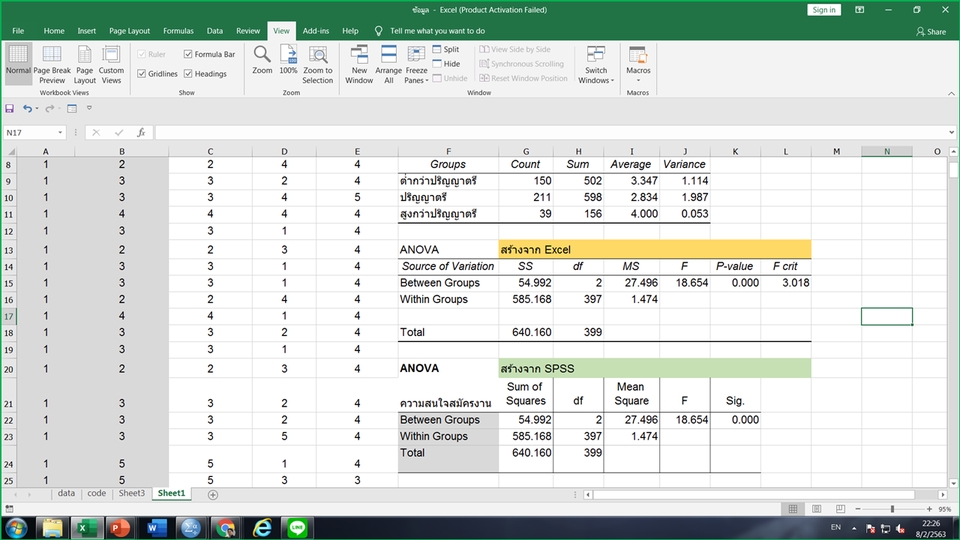
Task: Open Page Break Preview view
Action: [x=52, y=64]
